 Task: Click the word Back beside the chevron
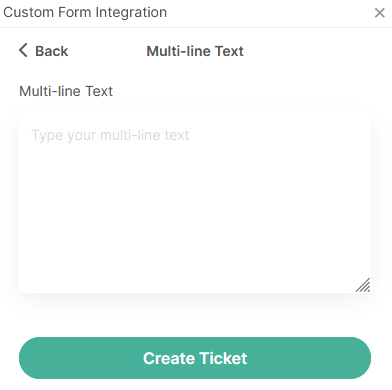pyautogui.click(x=52, y=51)
